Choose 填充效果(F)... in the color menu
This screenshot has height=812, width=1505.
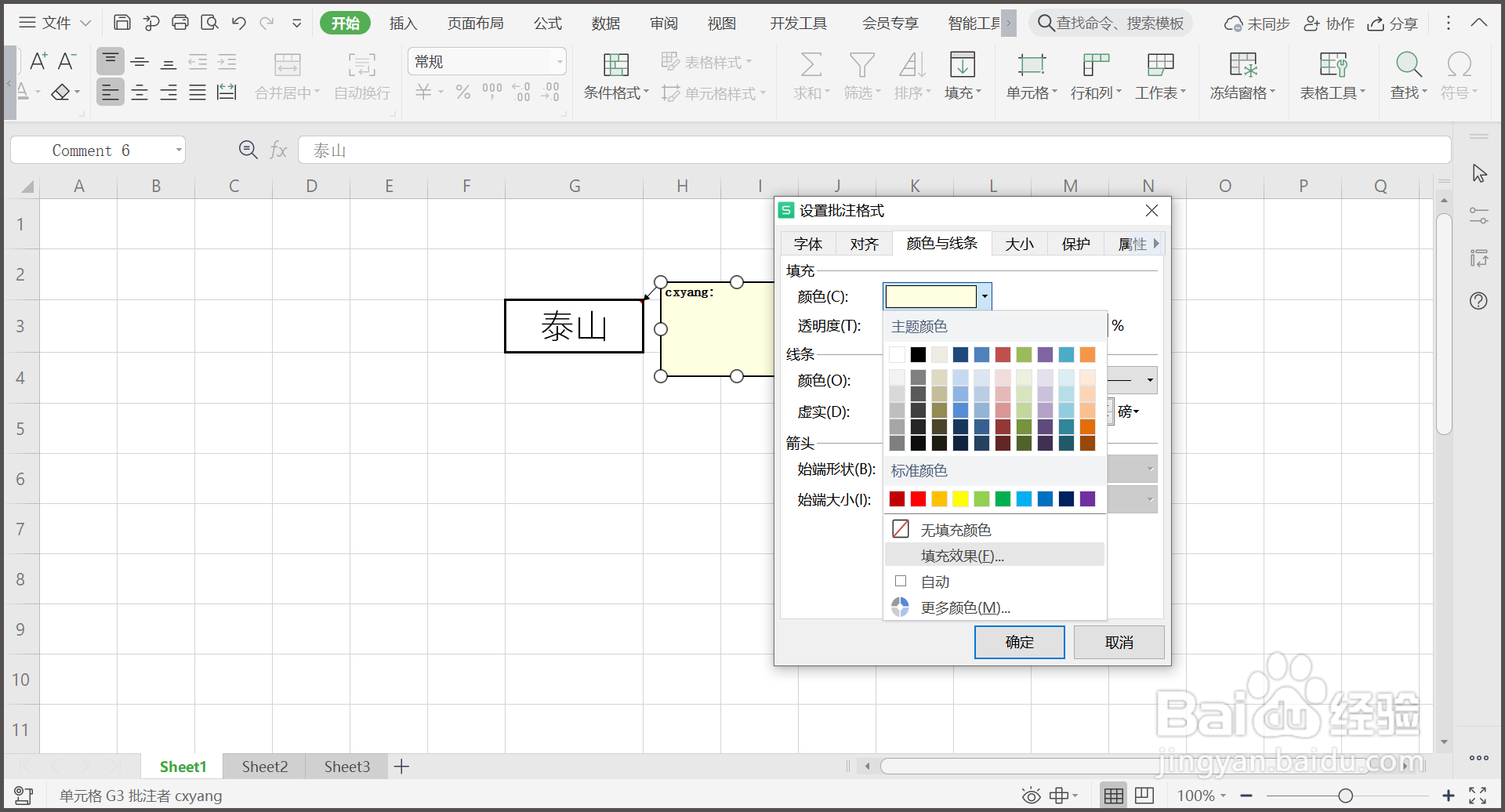tap(995, 555)
